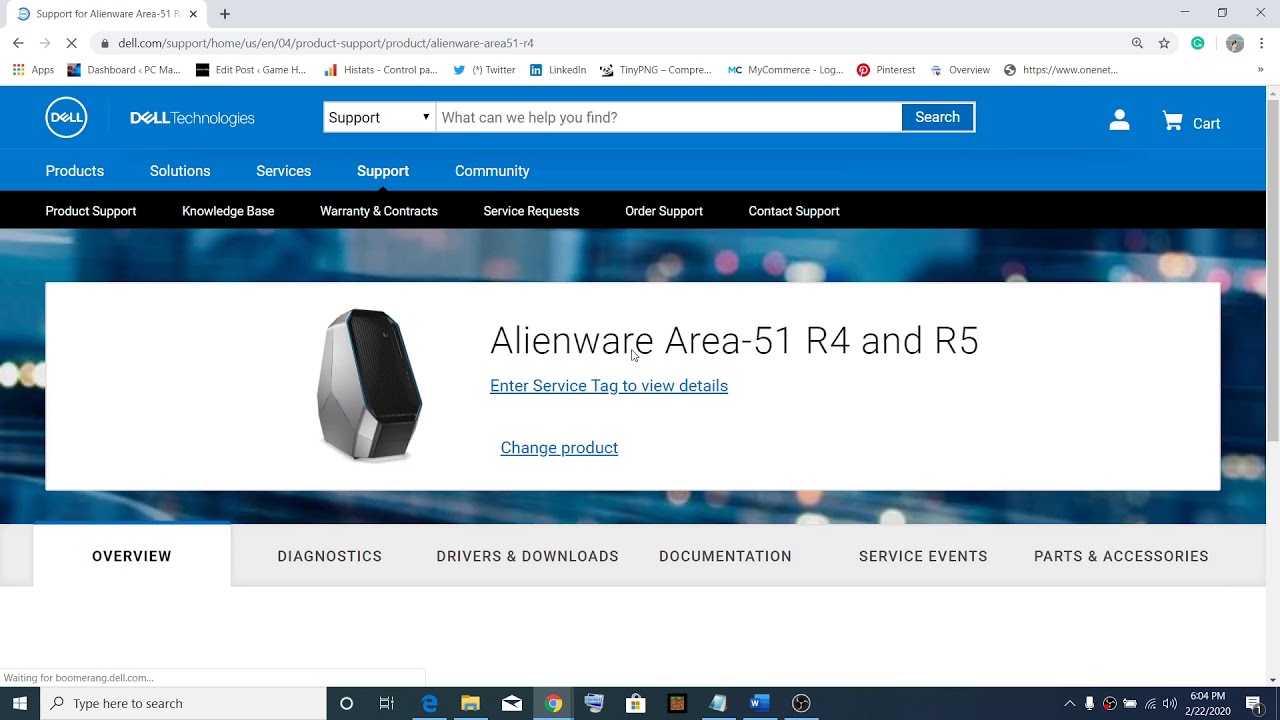The image size is (1280, 720).
Task: Open the Community menu
Action: pyautogui.click(x=492, y=171)
